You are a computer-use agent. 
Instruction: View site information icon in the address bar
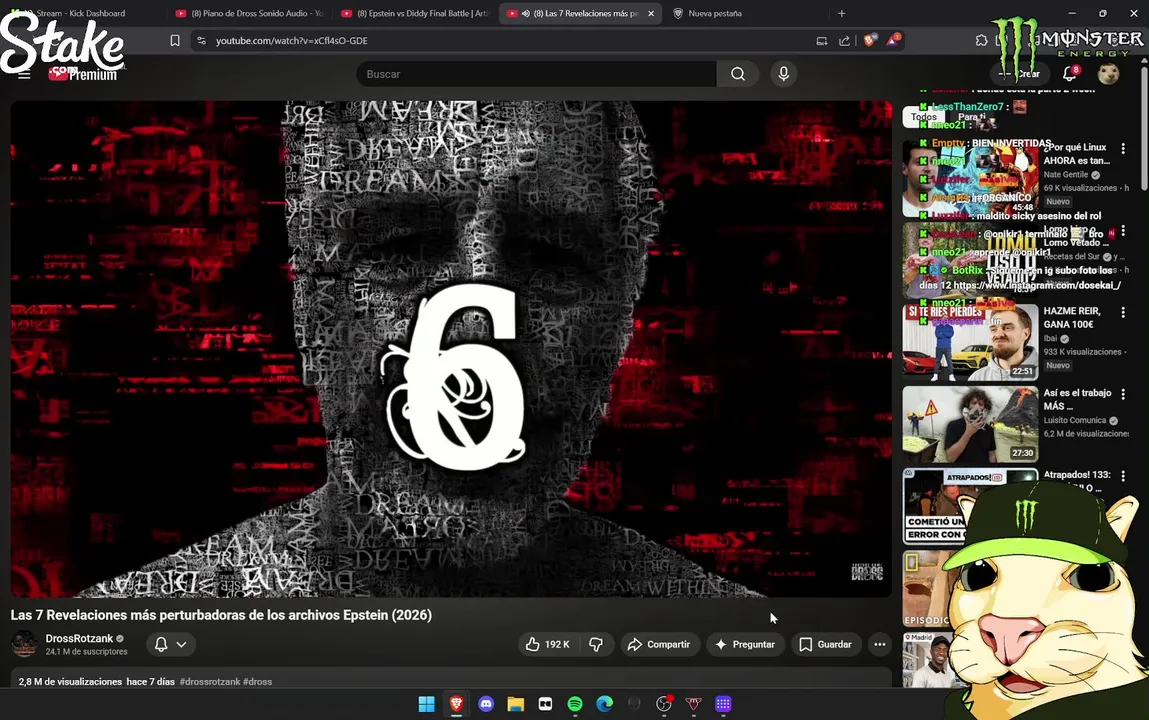[x=202, y=40]
